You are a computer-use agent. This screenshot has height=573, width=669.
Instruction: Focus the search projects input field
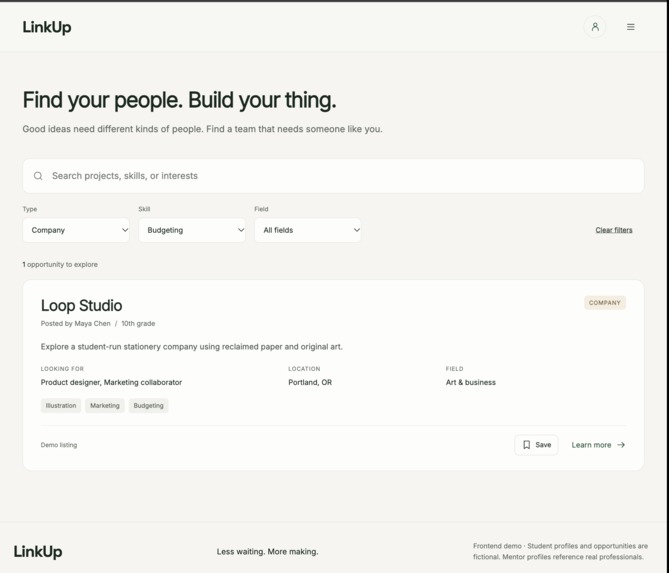[333, 176]
